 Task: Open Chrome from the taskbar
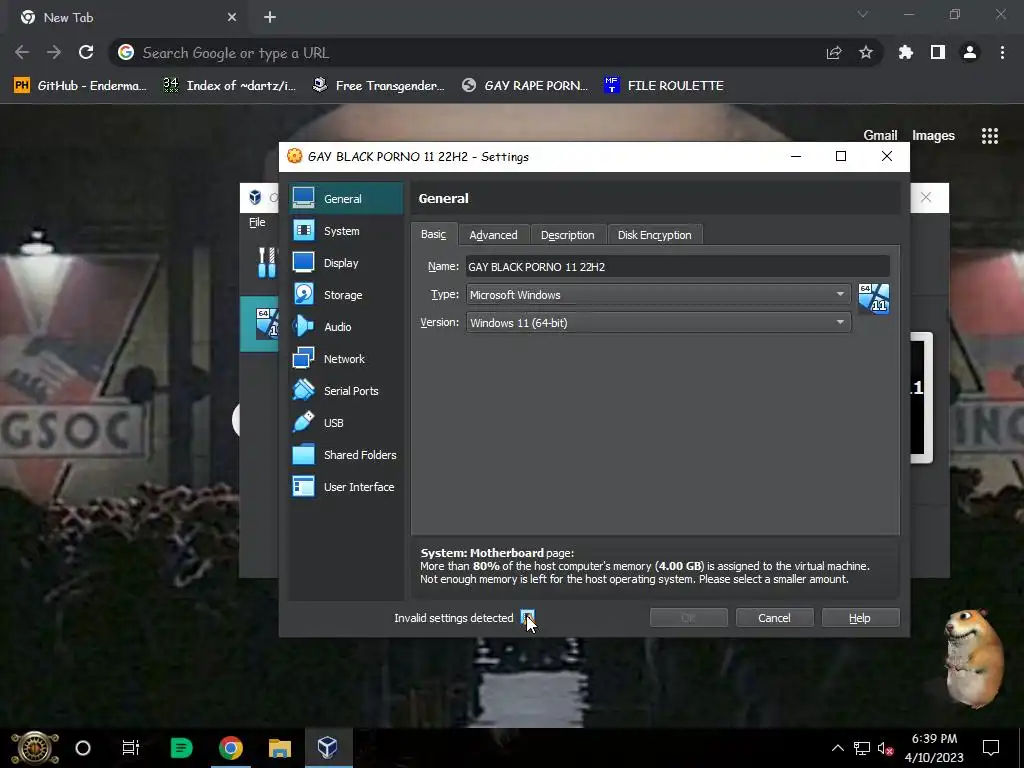pos(231,748)
